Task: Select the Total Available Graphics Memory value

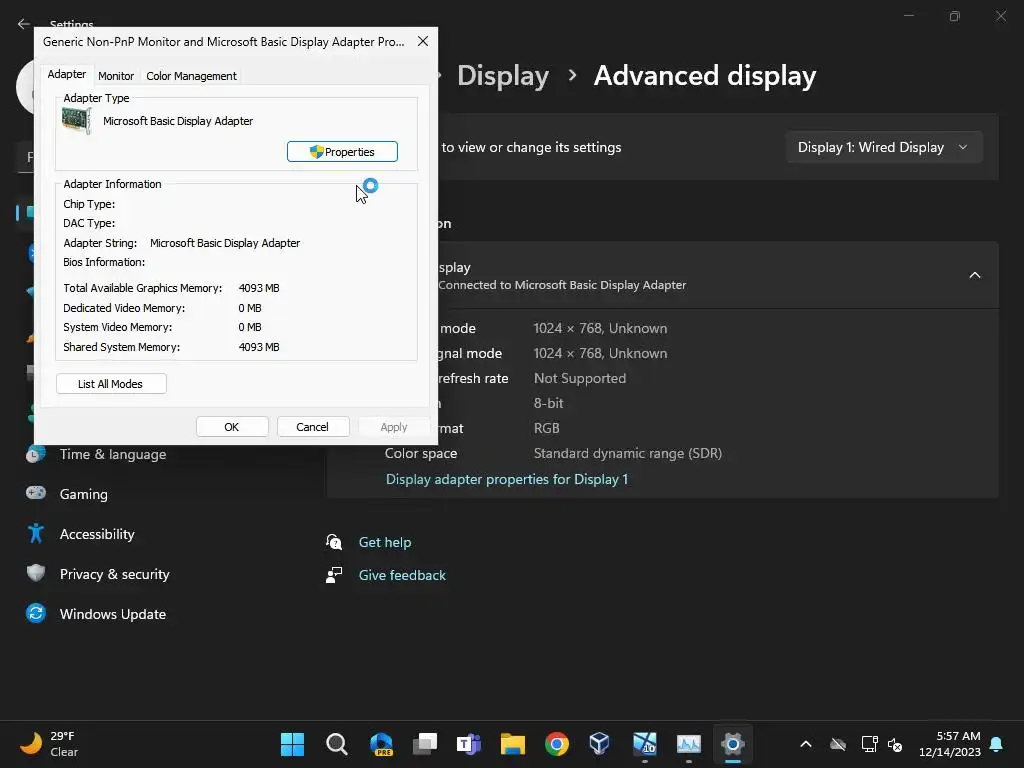Action: pos(259,288)
